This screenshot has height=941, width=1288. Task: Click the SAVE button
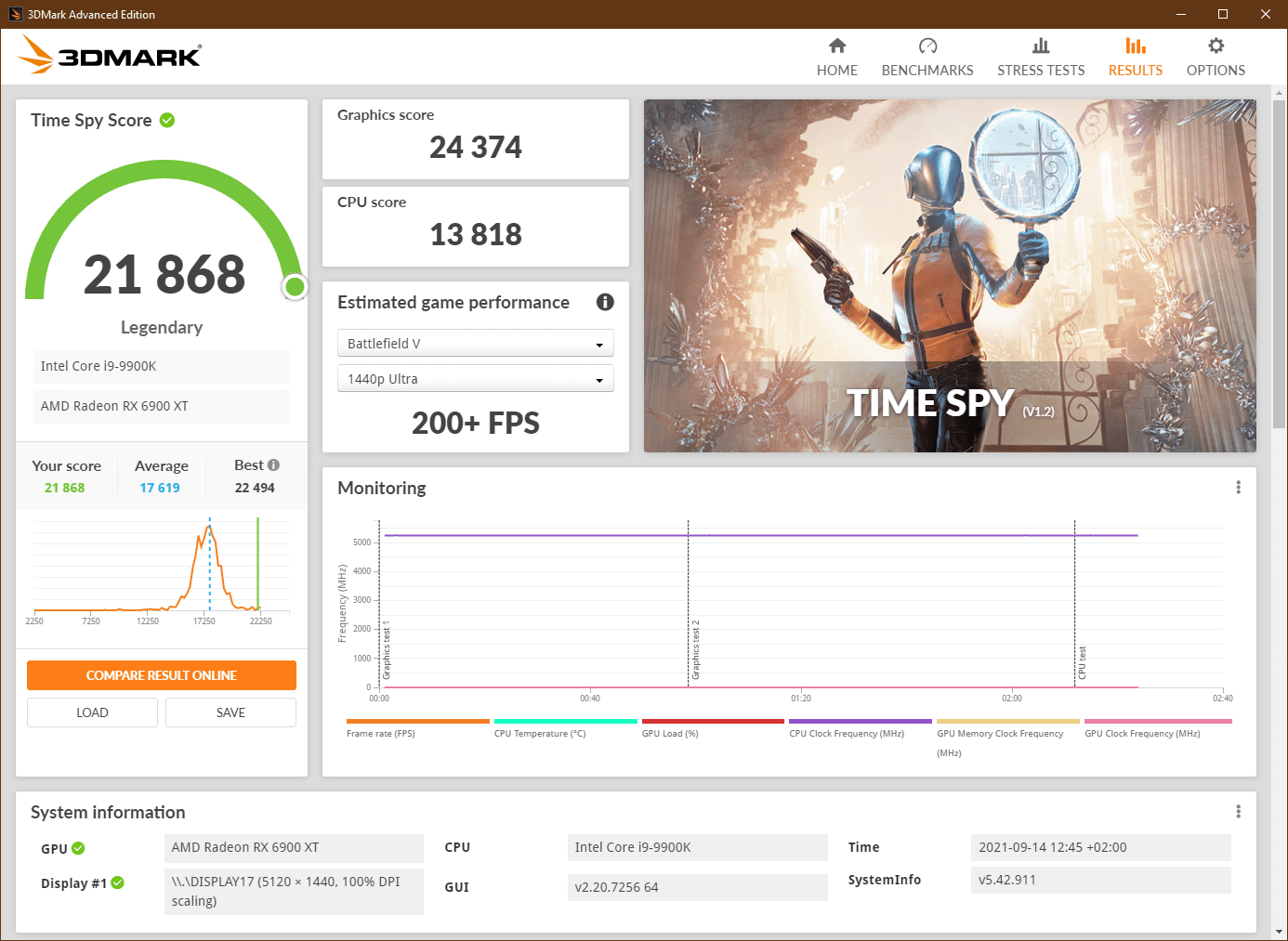point(230,712)
